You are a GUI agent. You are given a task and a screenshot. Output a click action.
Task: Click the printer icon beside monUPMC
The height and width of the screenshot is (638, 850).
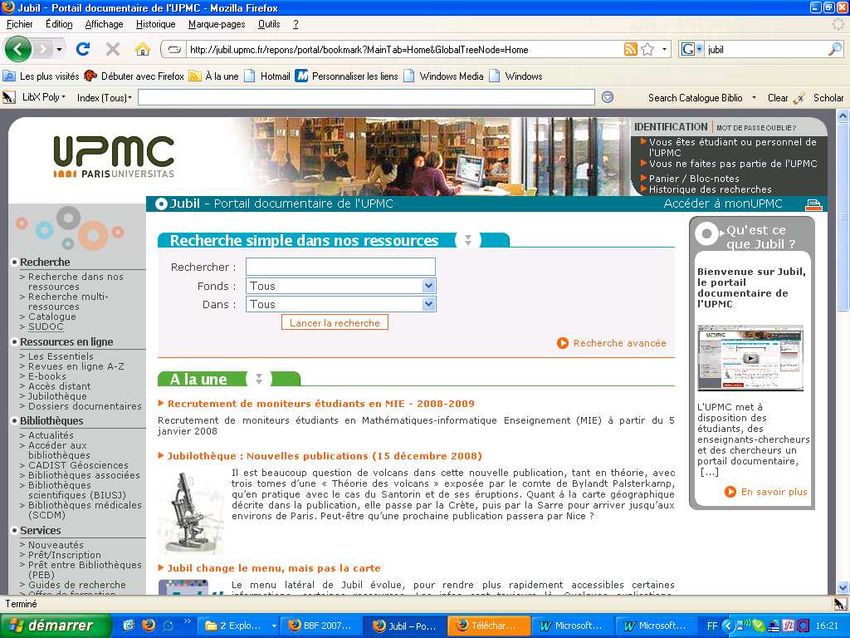814,204
